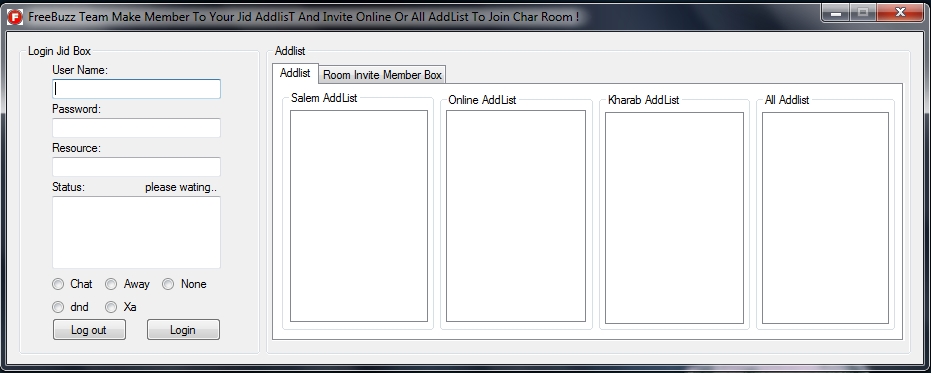Click the Login button
The image size is (931, 373).
pyautogui.click(x=183, y=330)
